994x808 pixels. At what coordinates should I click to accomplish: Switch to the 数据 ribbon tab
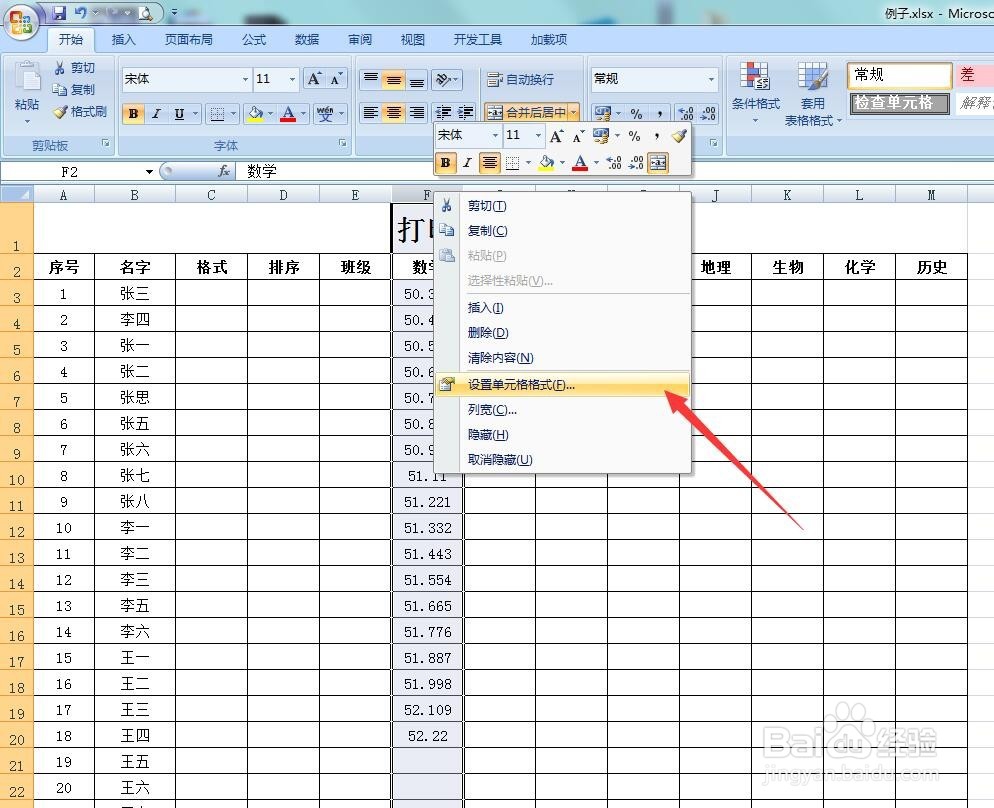306,40
